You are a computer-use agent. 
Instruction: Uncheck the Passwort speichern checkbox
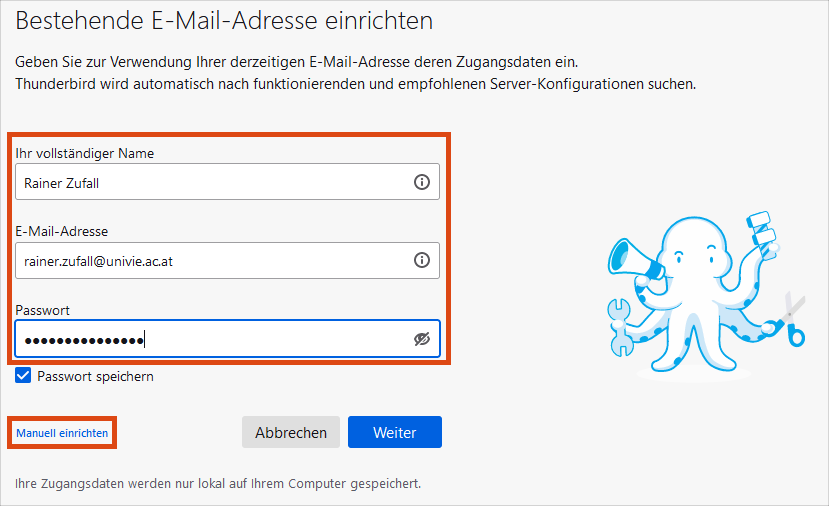point(23,376)
